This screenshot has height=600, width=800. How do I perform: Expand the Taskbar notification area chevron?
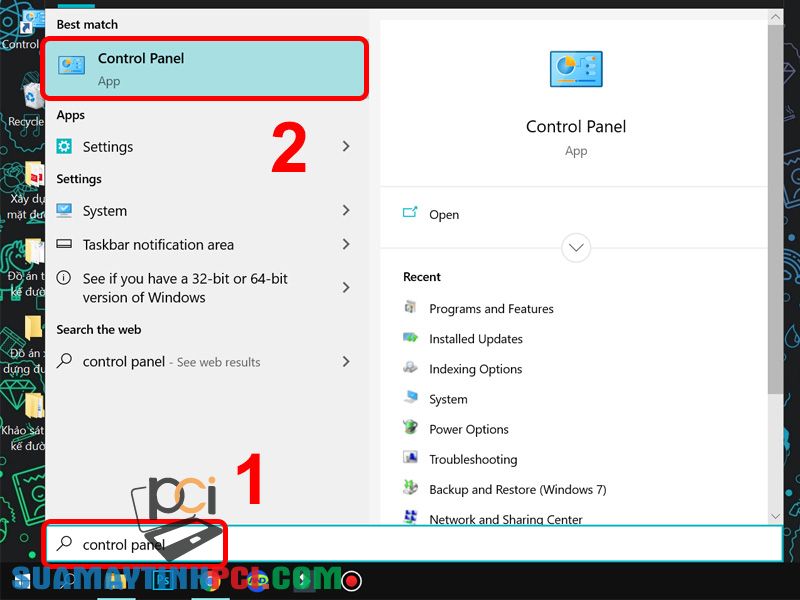click(x=346, y=244)
